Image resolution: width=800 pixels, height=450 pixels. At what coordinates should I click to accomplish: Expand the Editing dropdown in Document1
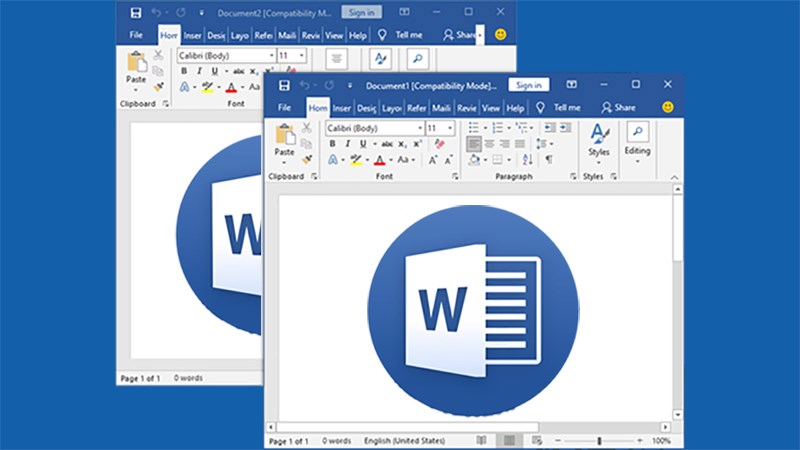(637, 162)
